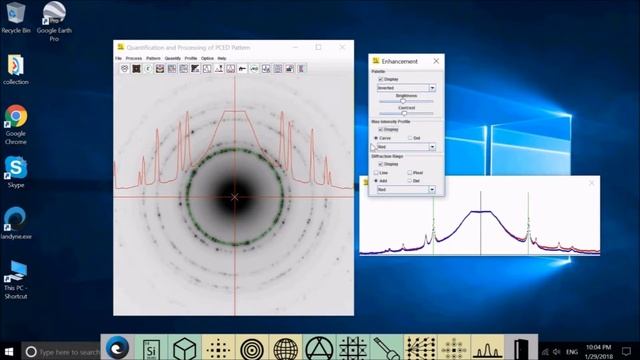Click the Windows Start button

pos(9,351)
